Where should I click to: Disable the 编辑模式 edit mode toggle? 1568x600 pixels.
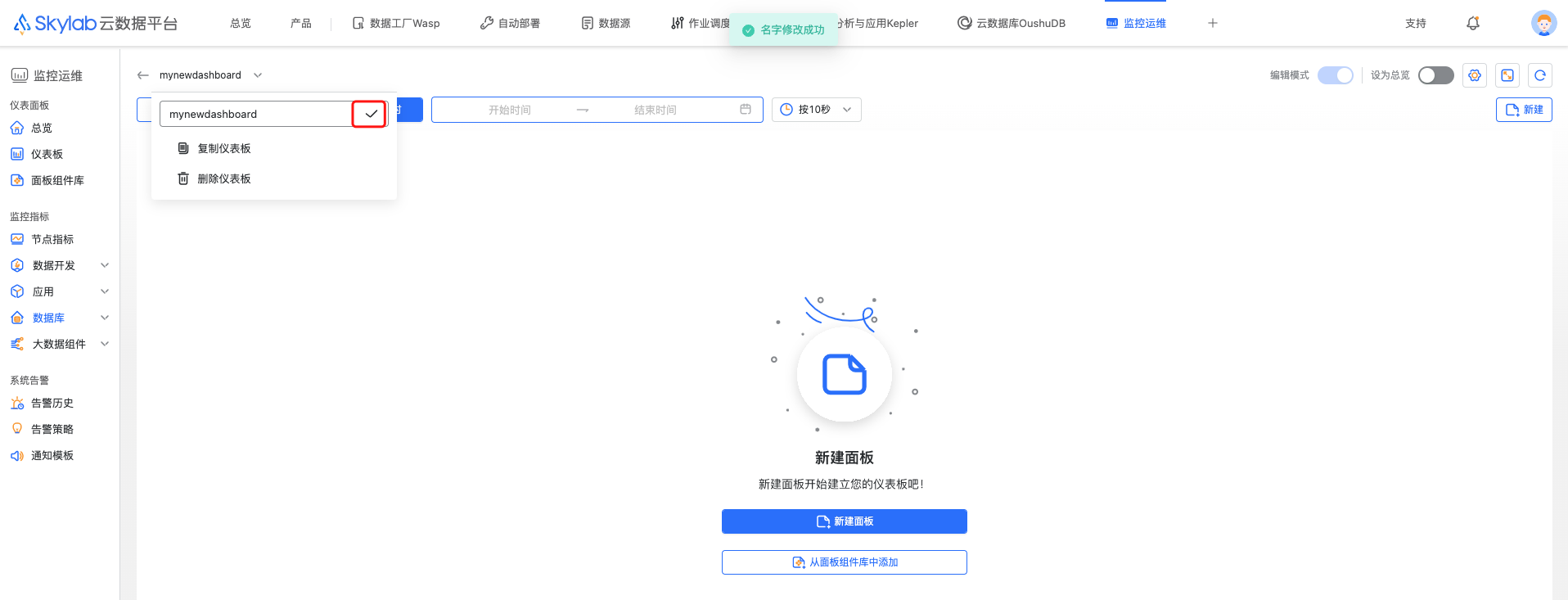(x=1335, y=75)
